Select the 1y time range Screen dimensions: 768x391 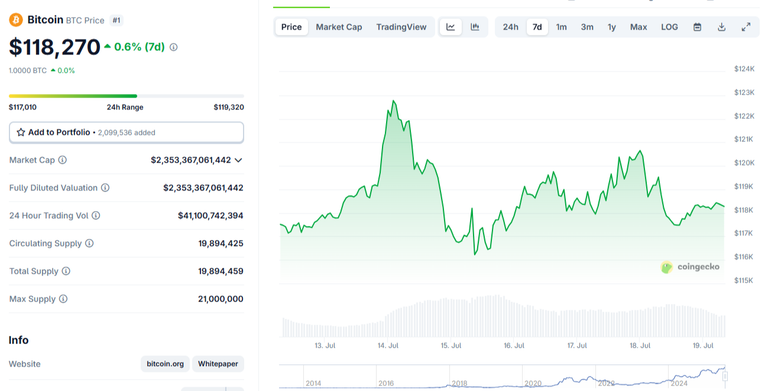(x=612, y=27)
